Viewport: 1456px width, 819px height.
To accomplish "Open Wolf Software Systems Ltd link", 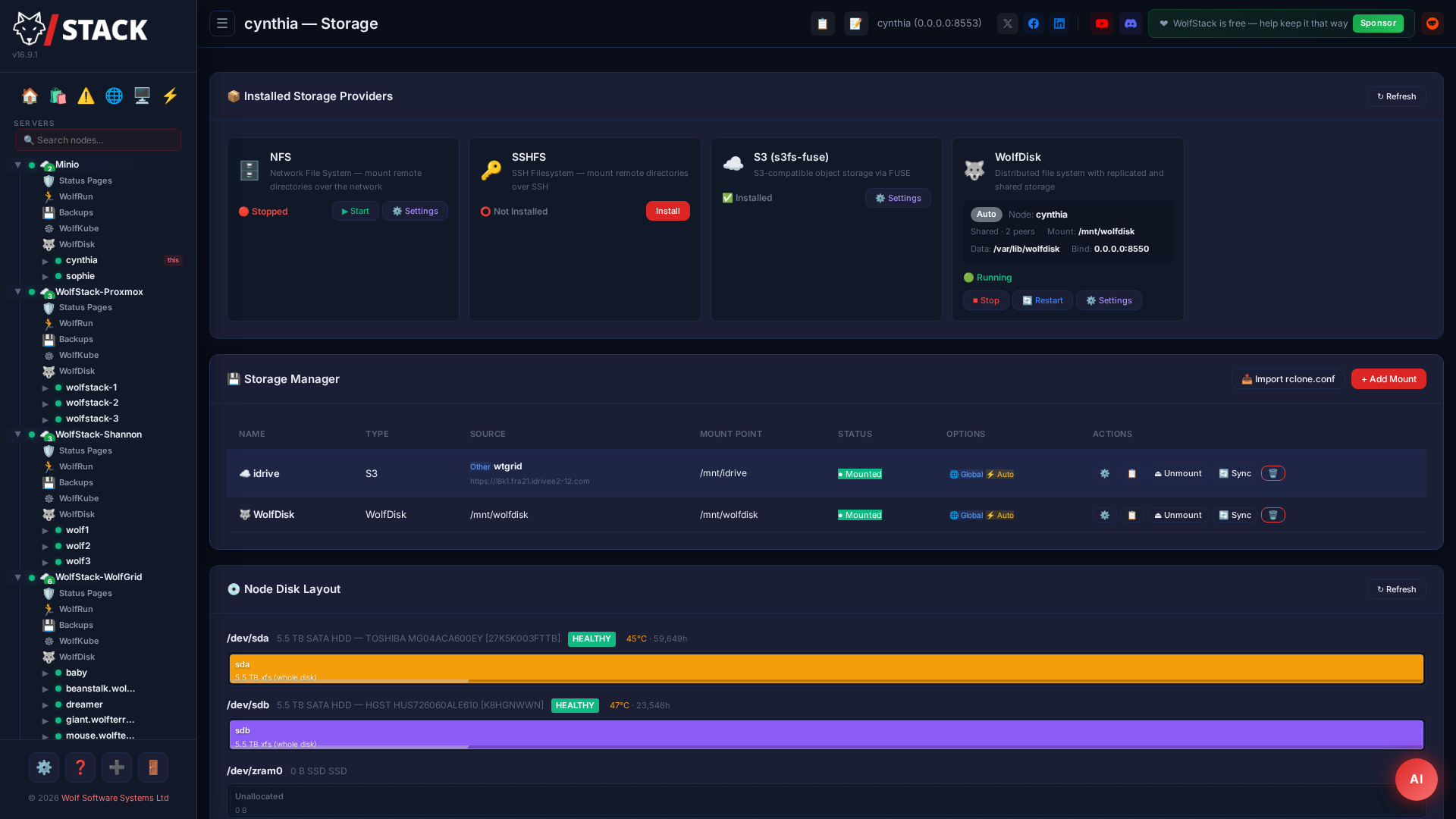I will (x=115, y=798).
